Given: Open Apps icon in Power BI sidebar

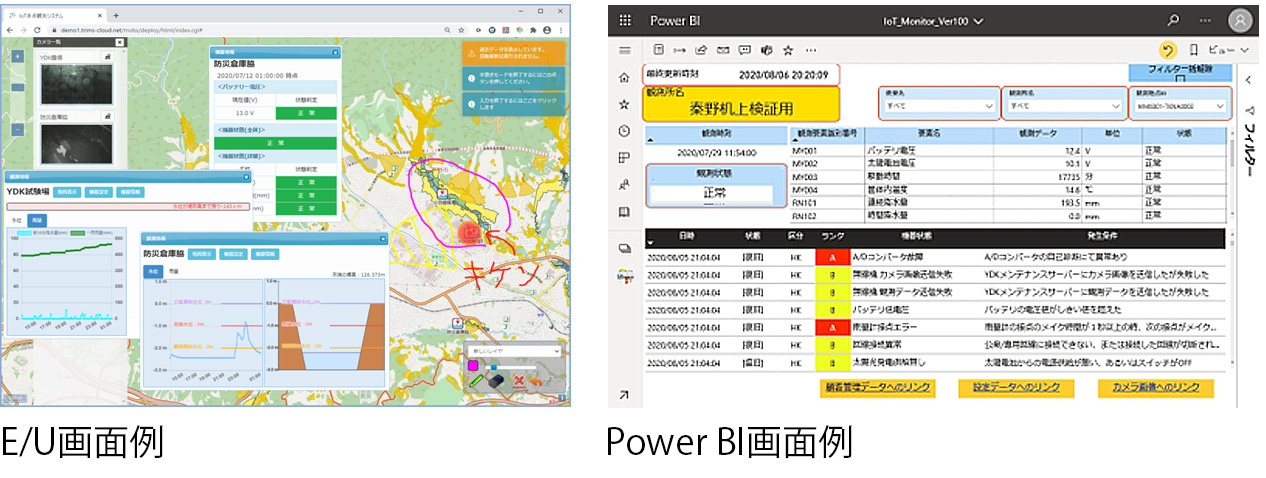Looking at the screenshot, I should 625,158.
